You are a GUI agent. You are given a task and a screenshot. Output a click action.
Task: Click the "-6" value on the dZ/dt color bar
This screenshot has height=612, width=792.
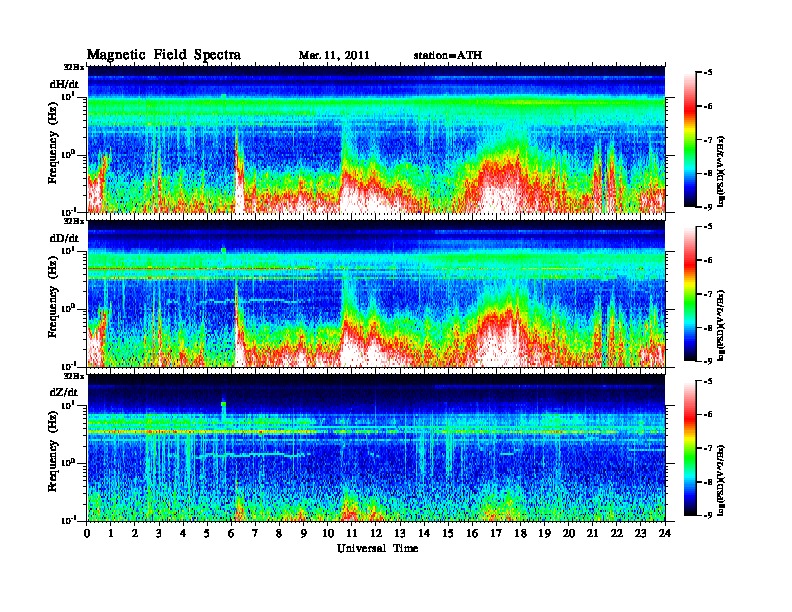point(708,415)
